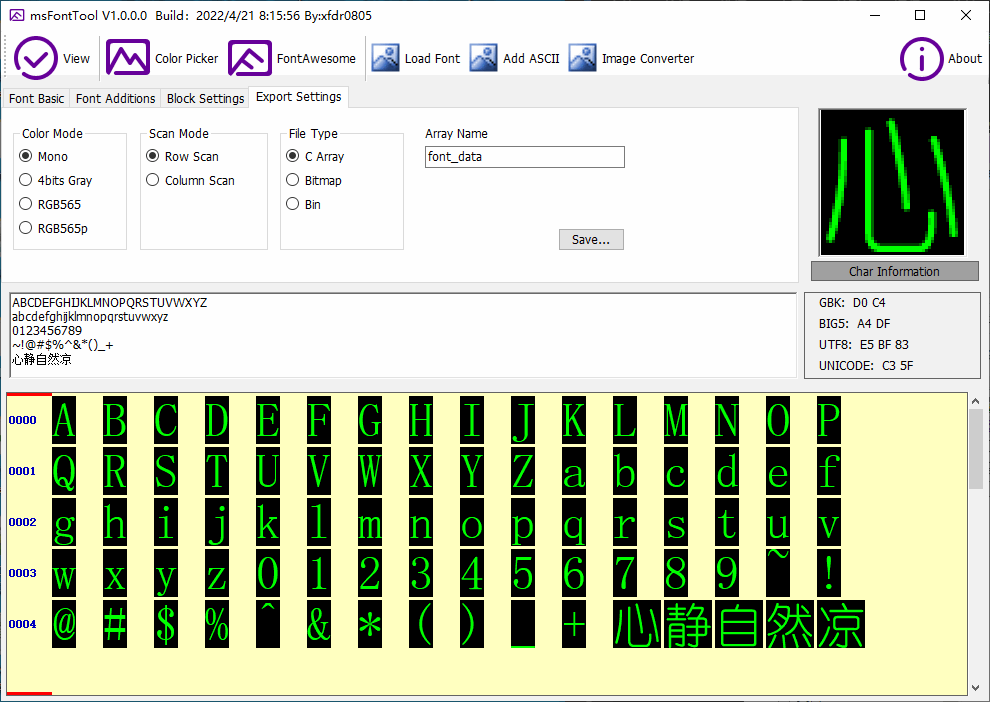Select Mono color mode
Viewport: 990px width, 702px height.
[44, 156]
